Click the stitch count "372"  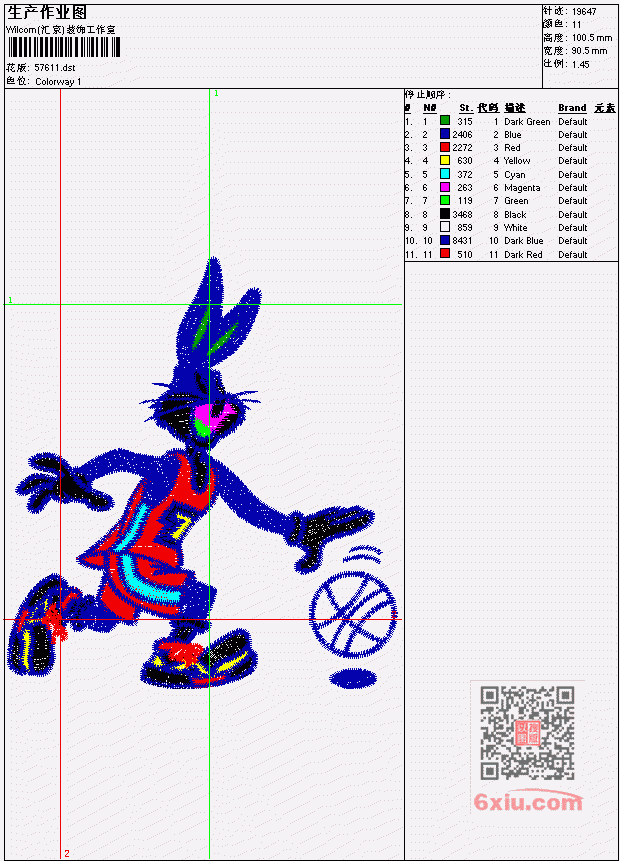pyautogui.click(x=465, y=175)
